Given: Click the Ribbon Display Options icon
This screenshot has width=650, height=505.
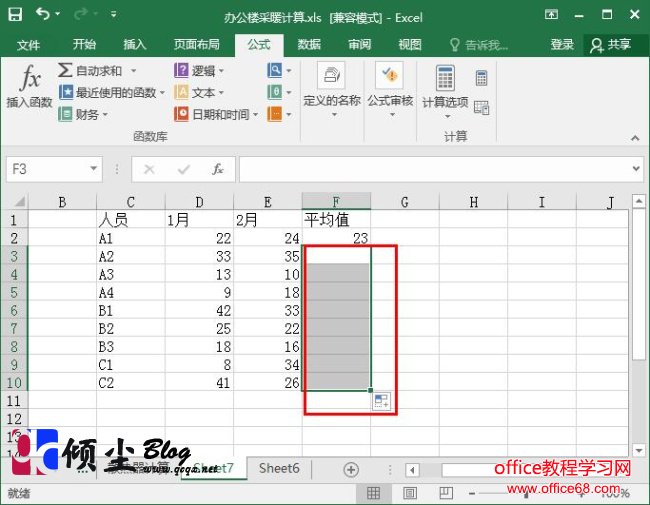Looking at the screenshot, I should (551, 15).
